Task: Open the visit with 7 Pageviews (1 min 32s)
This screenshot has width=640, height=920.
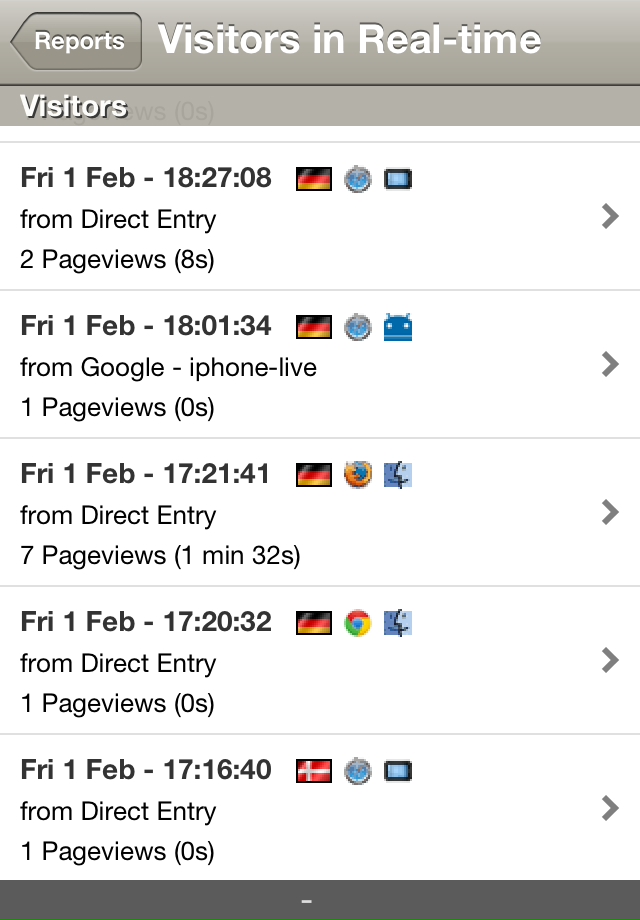Action: (320, 512)
